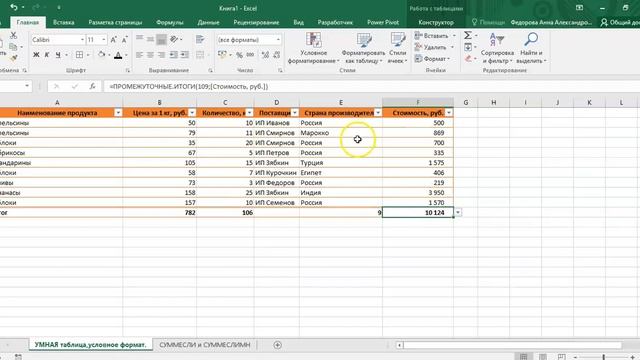
Task: Toggle Align Right
Action: click(161, 55)
